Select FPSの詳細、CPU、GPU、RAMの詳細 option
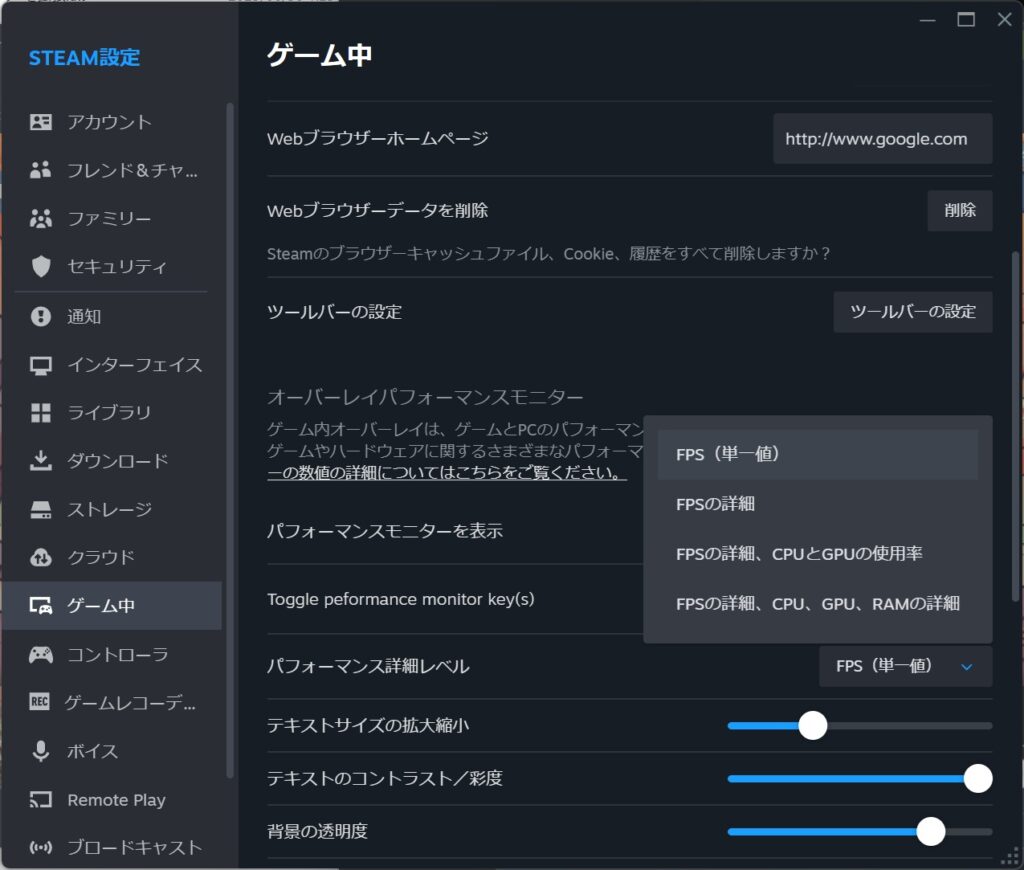Viewport: 1024px width, 870px height. click(x=818, y=604)
